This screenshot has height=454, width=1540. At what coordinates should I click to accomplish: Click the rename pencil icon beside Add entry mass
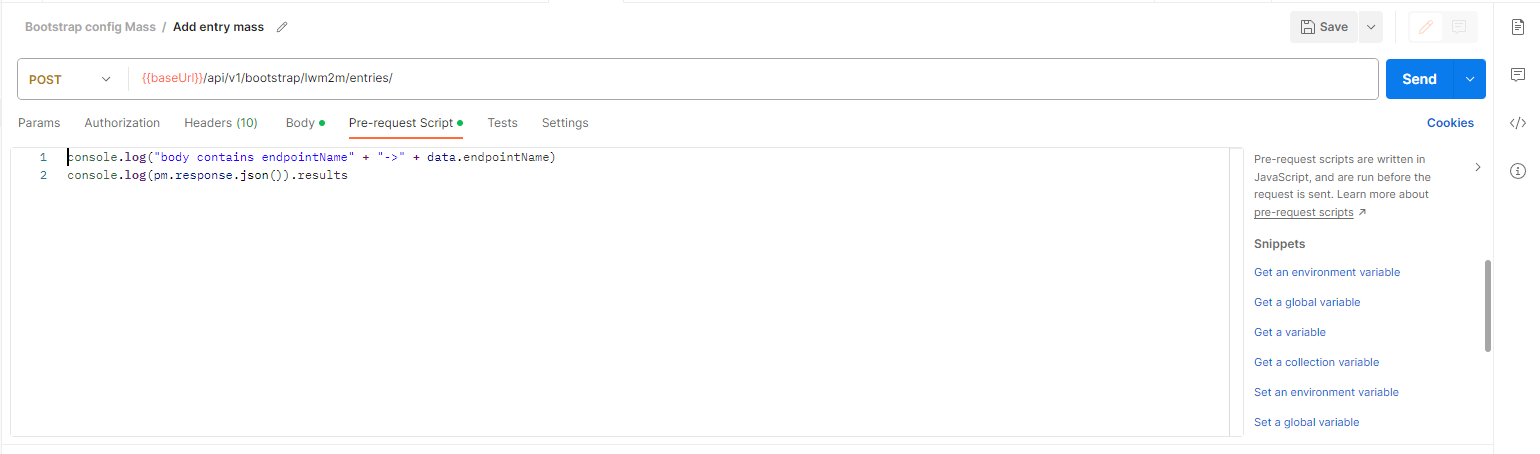(x=282, y=27)
